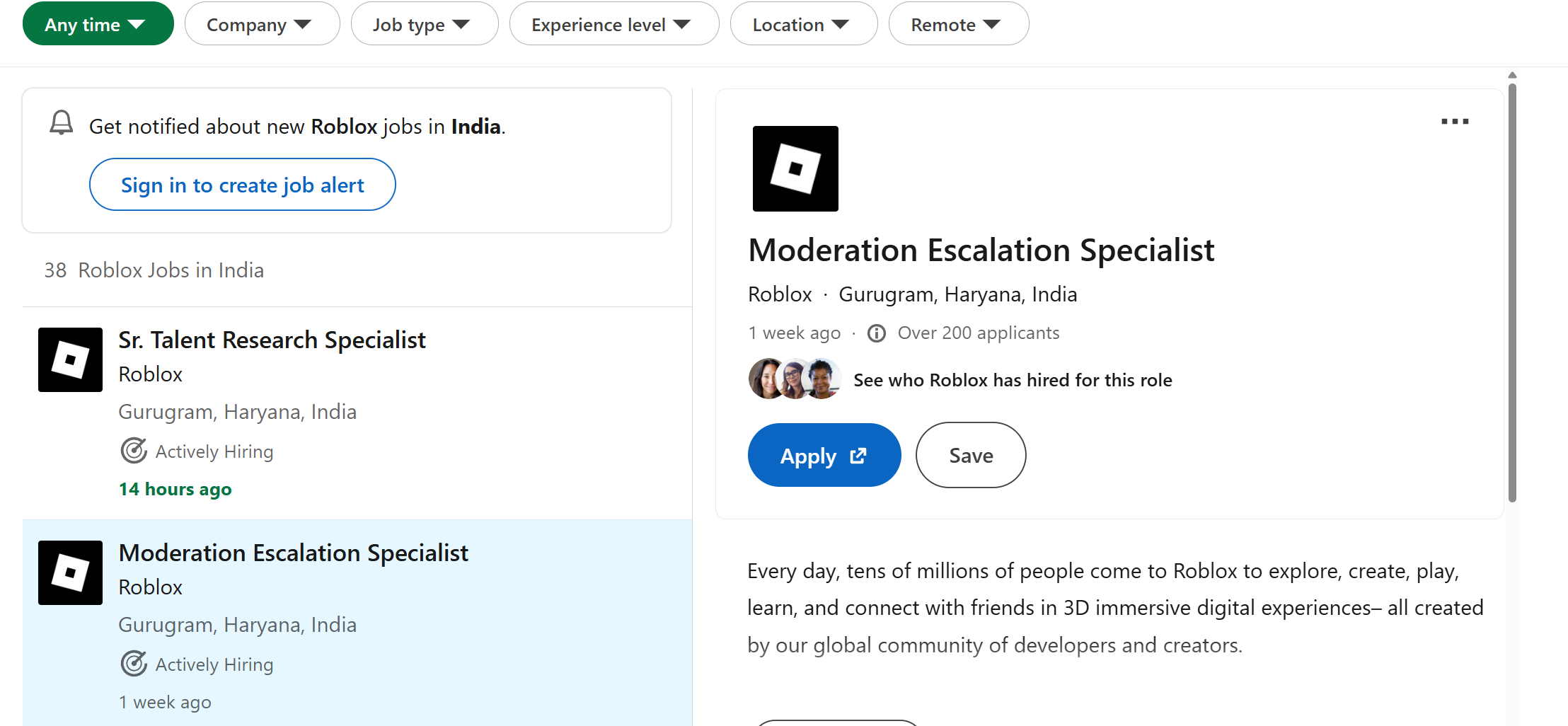Open the Location filter dropdown

point(804,24)
